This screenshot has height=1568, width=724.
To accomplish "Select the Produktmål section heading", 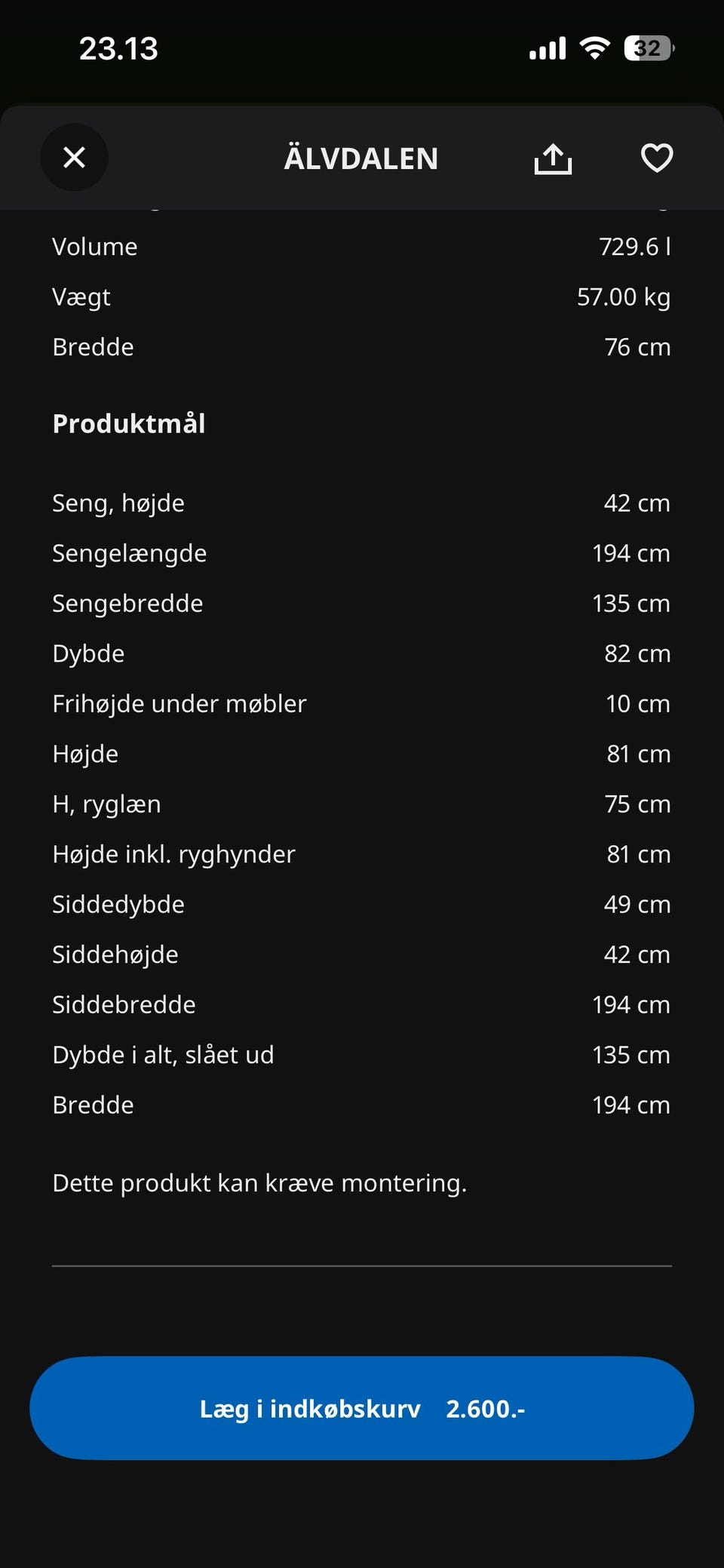I will pos(129,424).
